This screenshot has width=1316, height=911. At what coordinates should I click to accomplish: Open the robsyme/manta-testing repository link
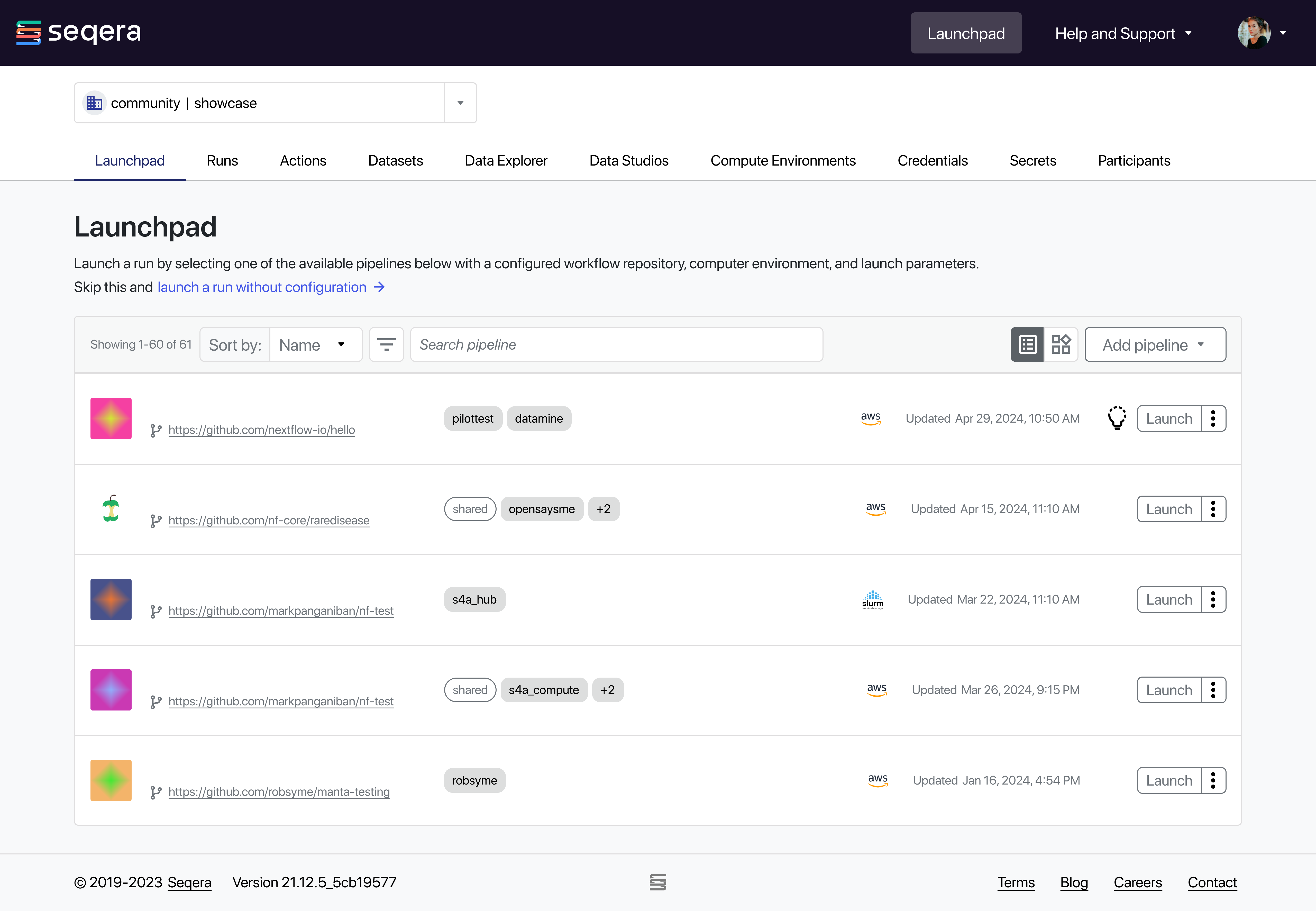click(x=279, y=792)
